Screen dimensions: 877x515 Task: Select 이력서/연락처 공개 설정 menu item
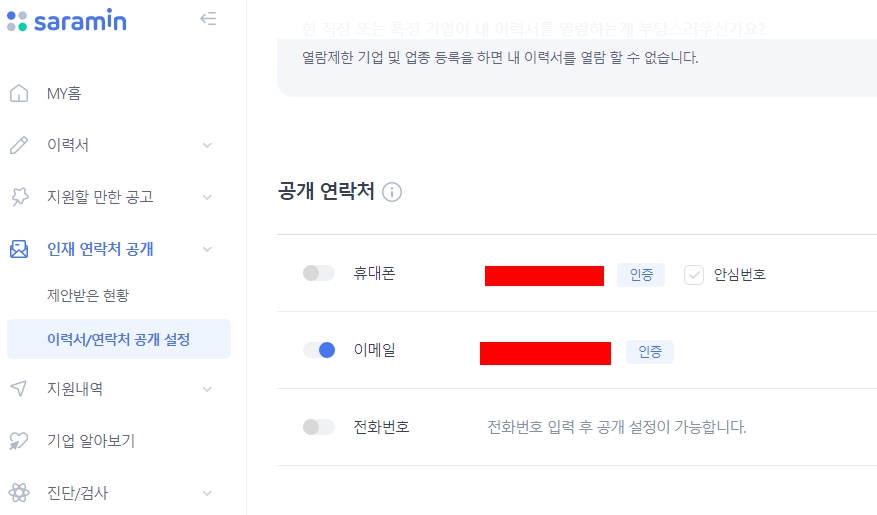tap(119, 339)
